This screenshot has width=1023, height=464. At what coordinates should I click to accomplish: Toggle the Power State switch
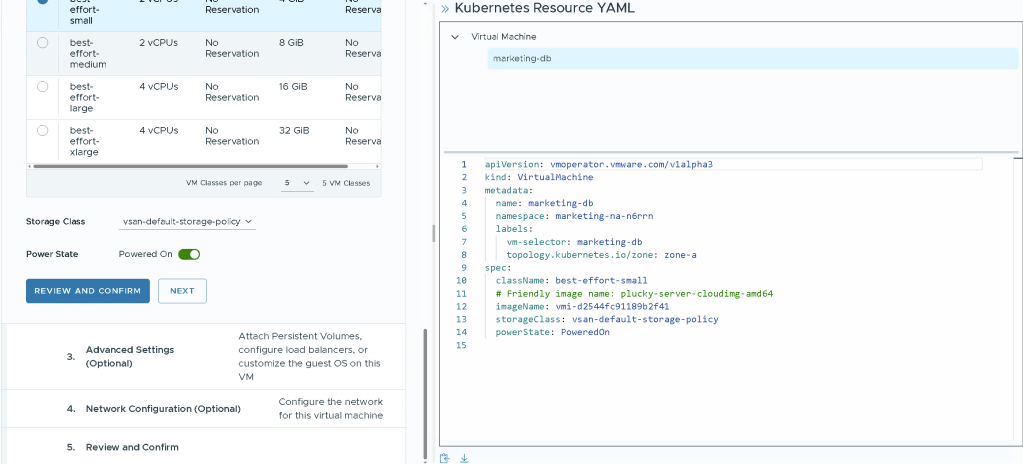(189, 254)
